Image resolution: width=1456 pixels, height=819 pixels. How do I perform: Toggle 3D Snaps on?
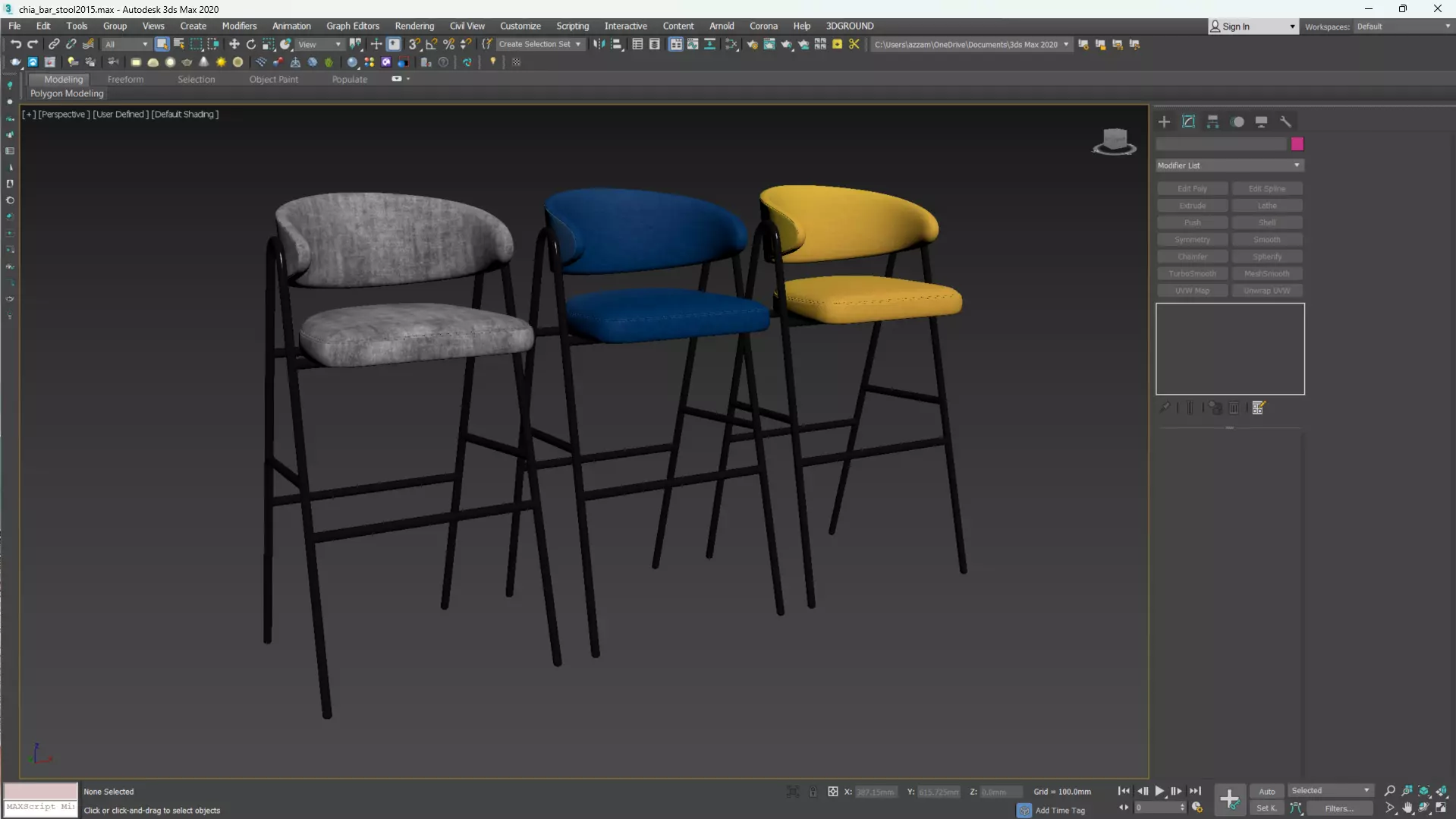414,44
